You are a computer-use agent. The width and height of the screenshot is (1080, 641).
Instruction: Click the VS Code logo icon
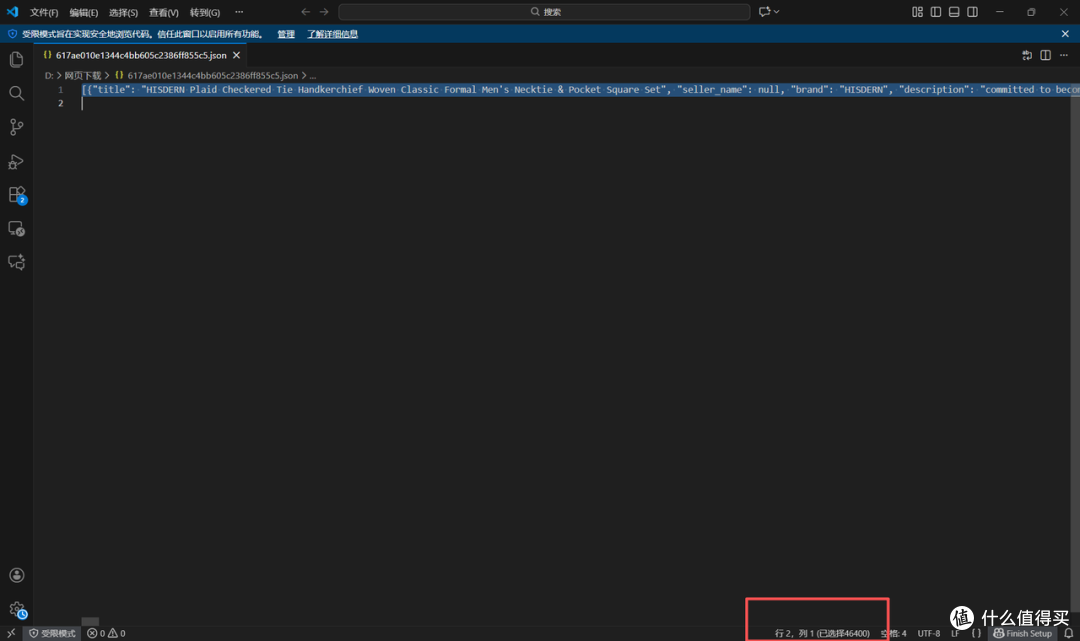pos(12,12)
